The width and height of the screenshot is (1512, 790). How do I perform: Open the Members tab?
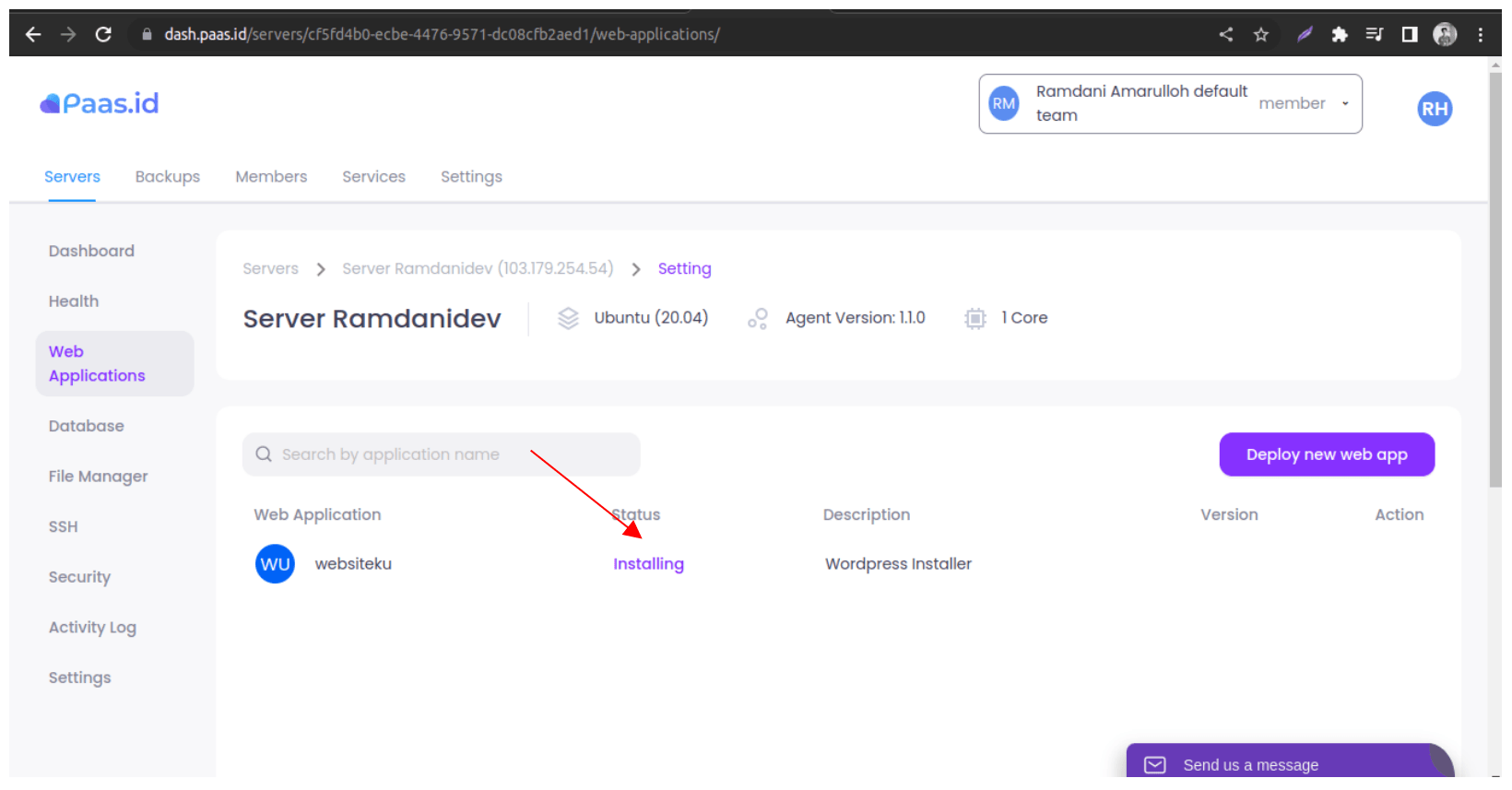click(271, 176)
